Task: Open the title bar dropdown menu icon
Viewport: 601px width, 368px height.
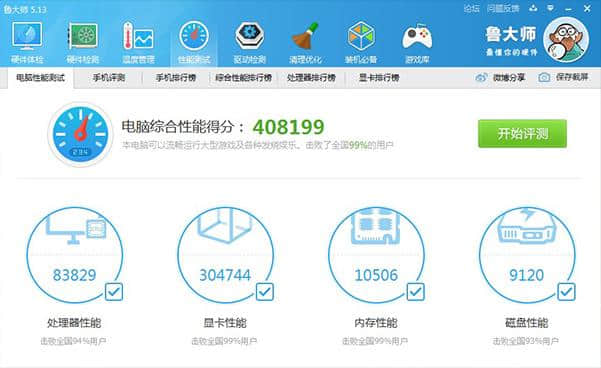Action: (550, 8)
